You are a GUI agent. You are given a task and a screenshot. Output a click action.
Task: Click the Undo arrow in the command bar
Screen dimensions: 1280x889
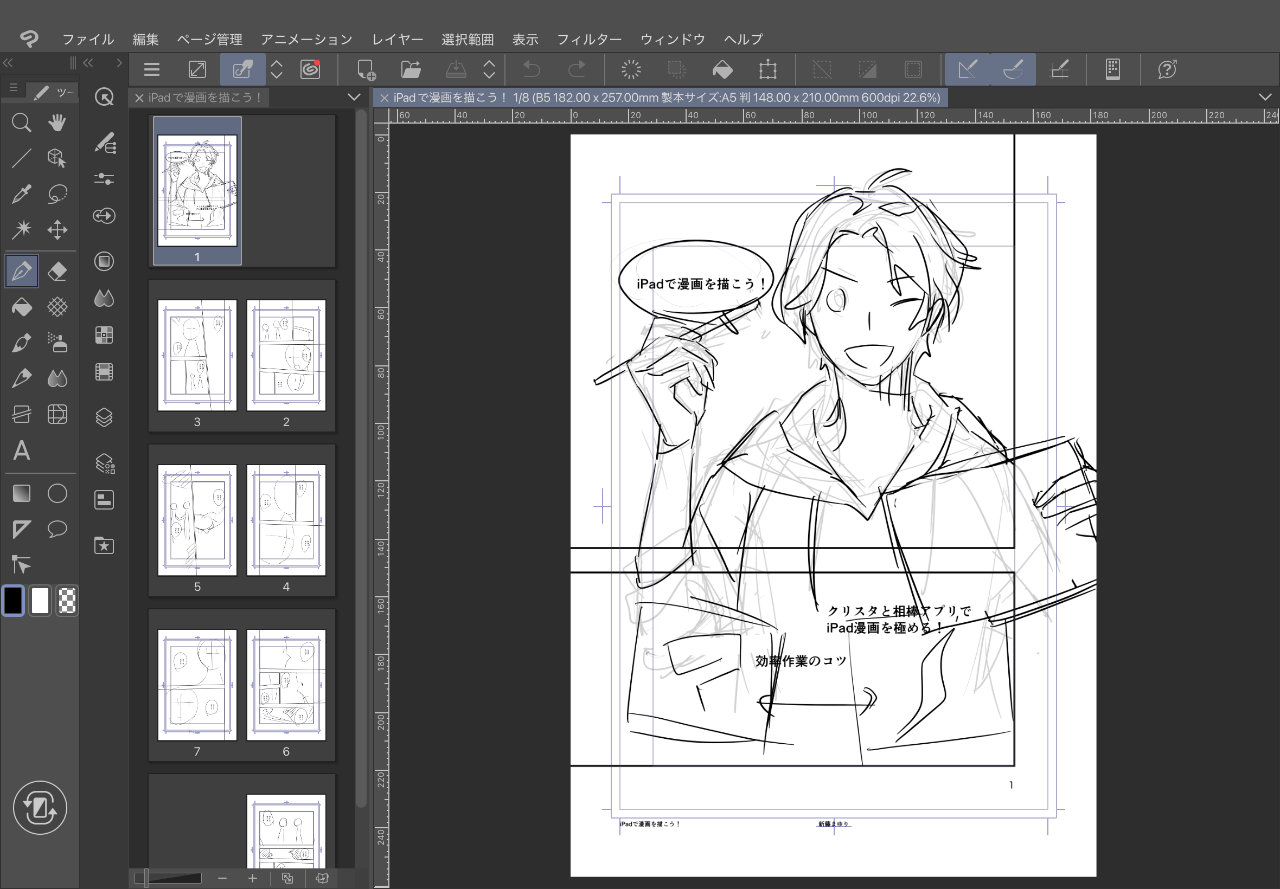(531, 69)
